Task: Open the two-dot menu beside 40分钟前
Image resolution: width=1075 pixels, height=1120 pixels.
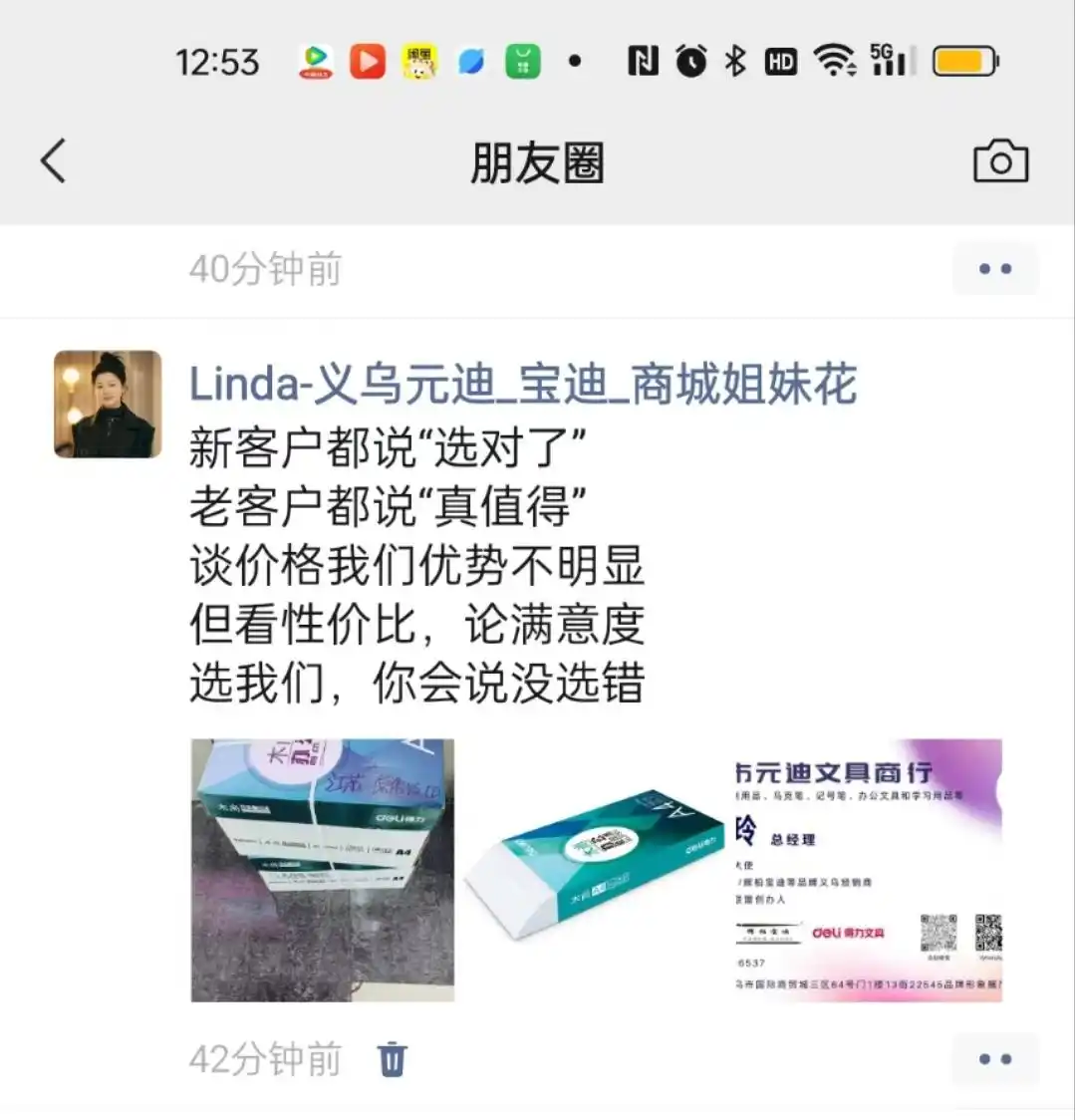Action: pos(995,269)
